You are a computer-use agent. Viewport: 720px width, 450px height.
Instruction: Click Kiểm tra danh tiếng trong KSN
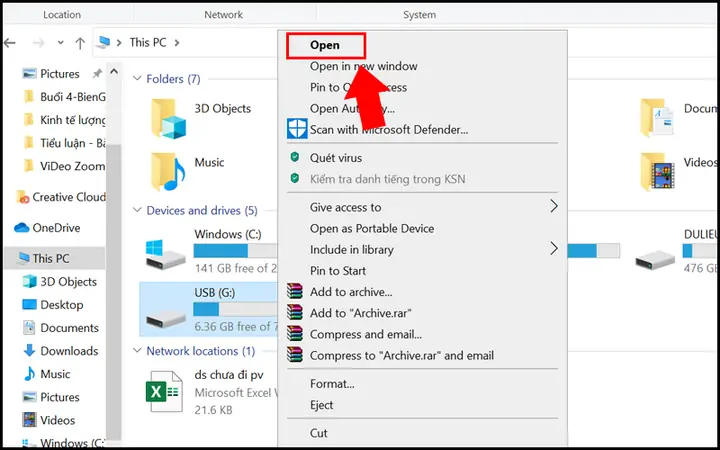coord(387,179)
